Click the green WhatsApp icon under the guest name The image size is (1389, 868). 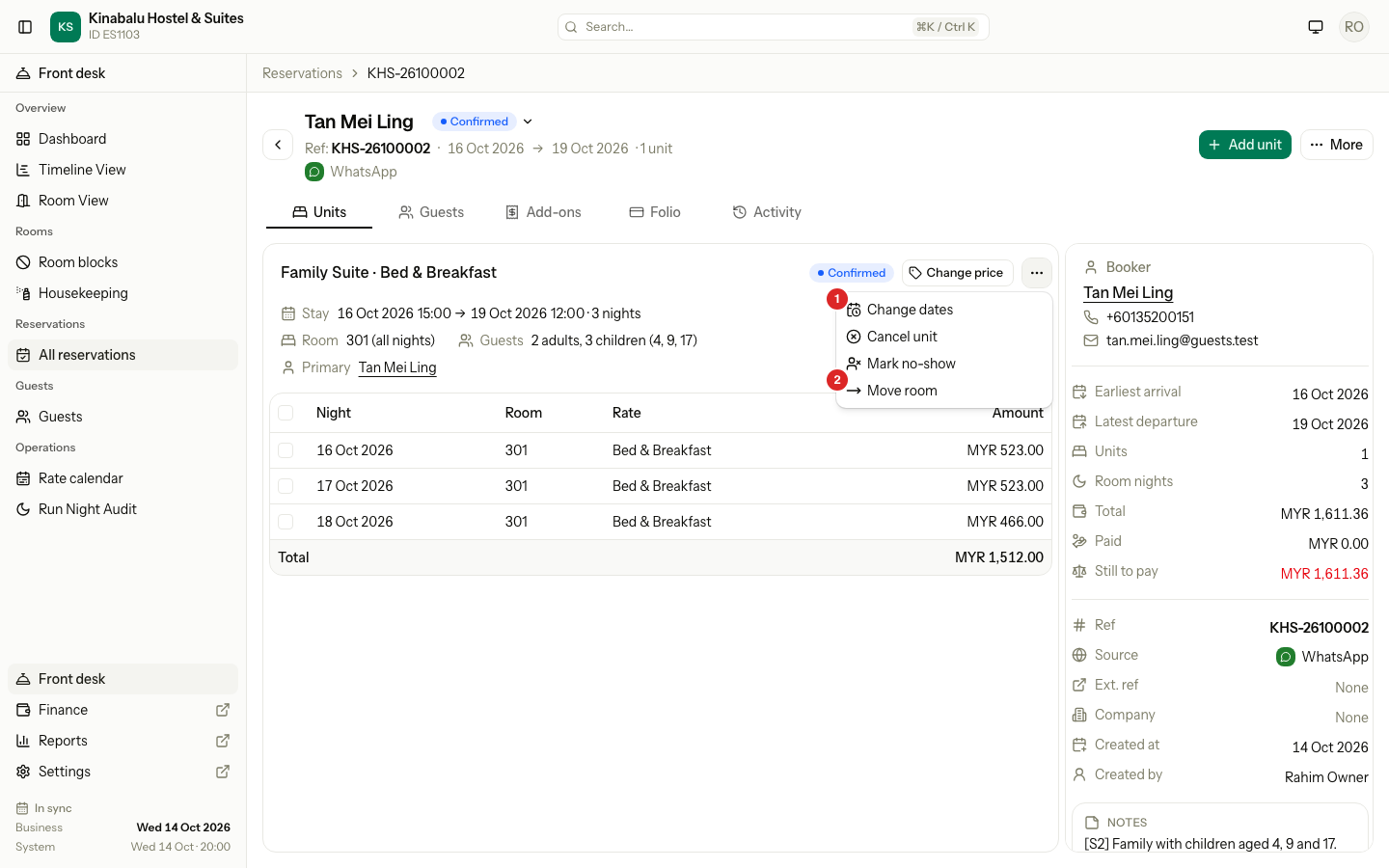[x=314, y=172]
